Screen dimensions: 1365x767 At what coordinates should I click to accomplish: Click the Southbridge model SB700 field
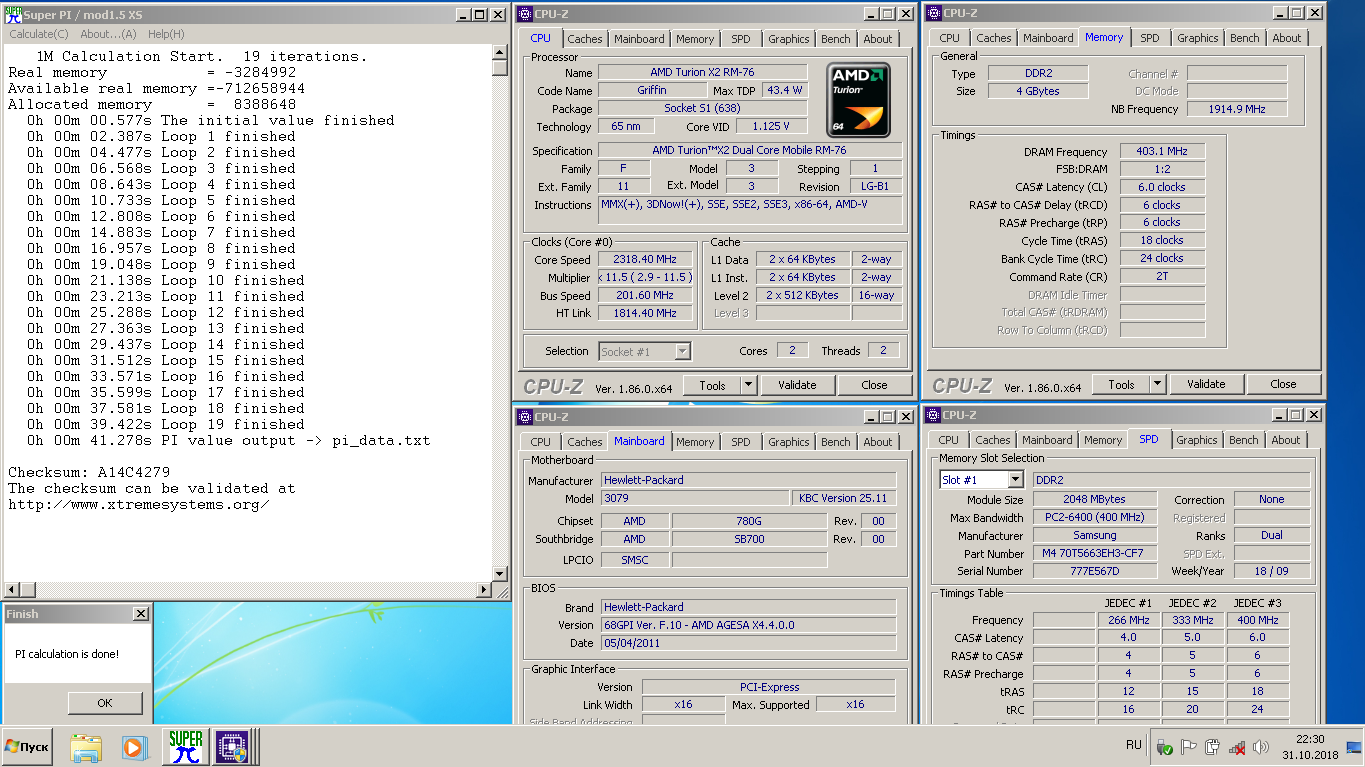coord(748,539)
